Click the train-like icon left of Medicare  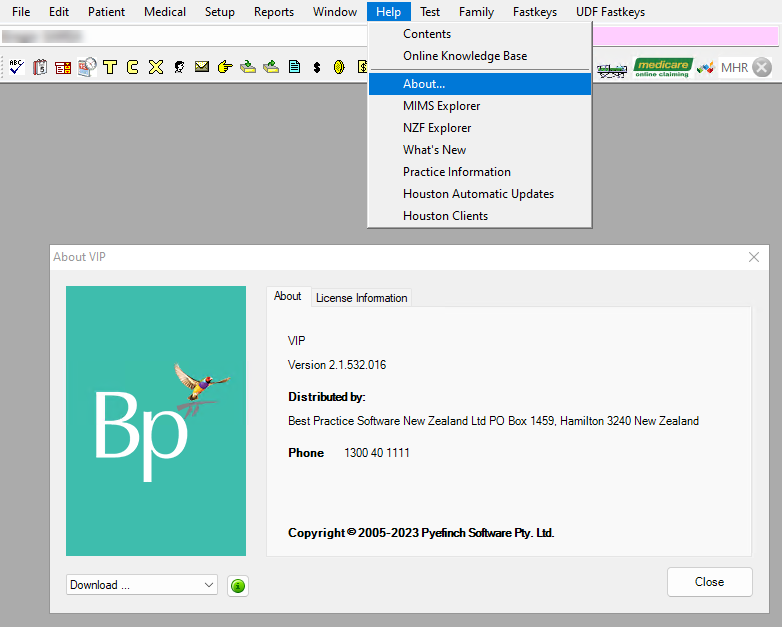(611, 70)
